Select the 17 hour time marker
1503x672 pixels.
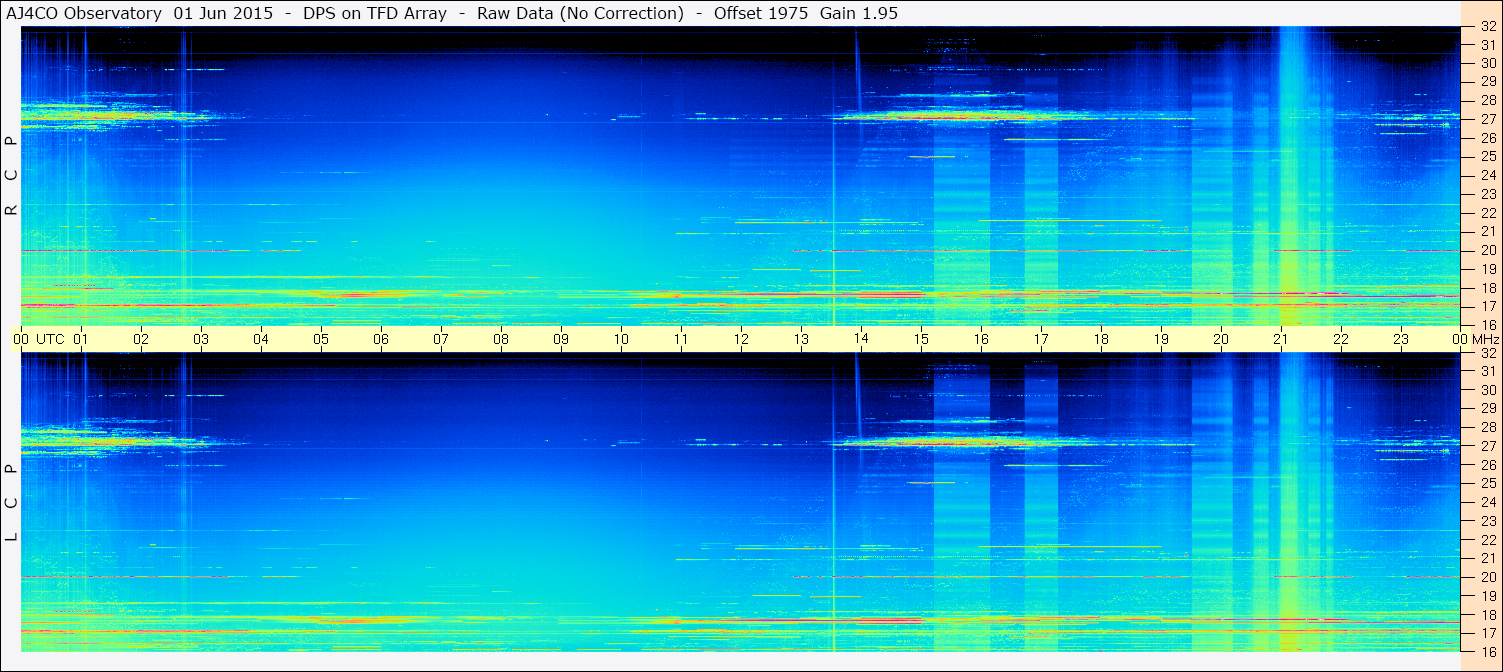[x=1041, y=339]
